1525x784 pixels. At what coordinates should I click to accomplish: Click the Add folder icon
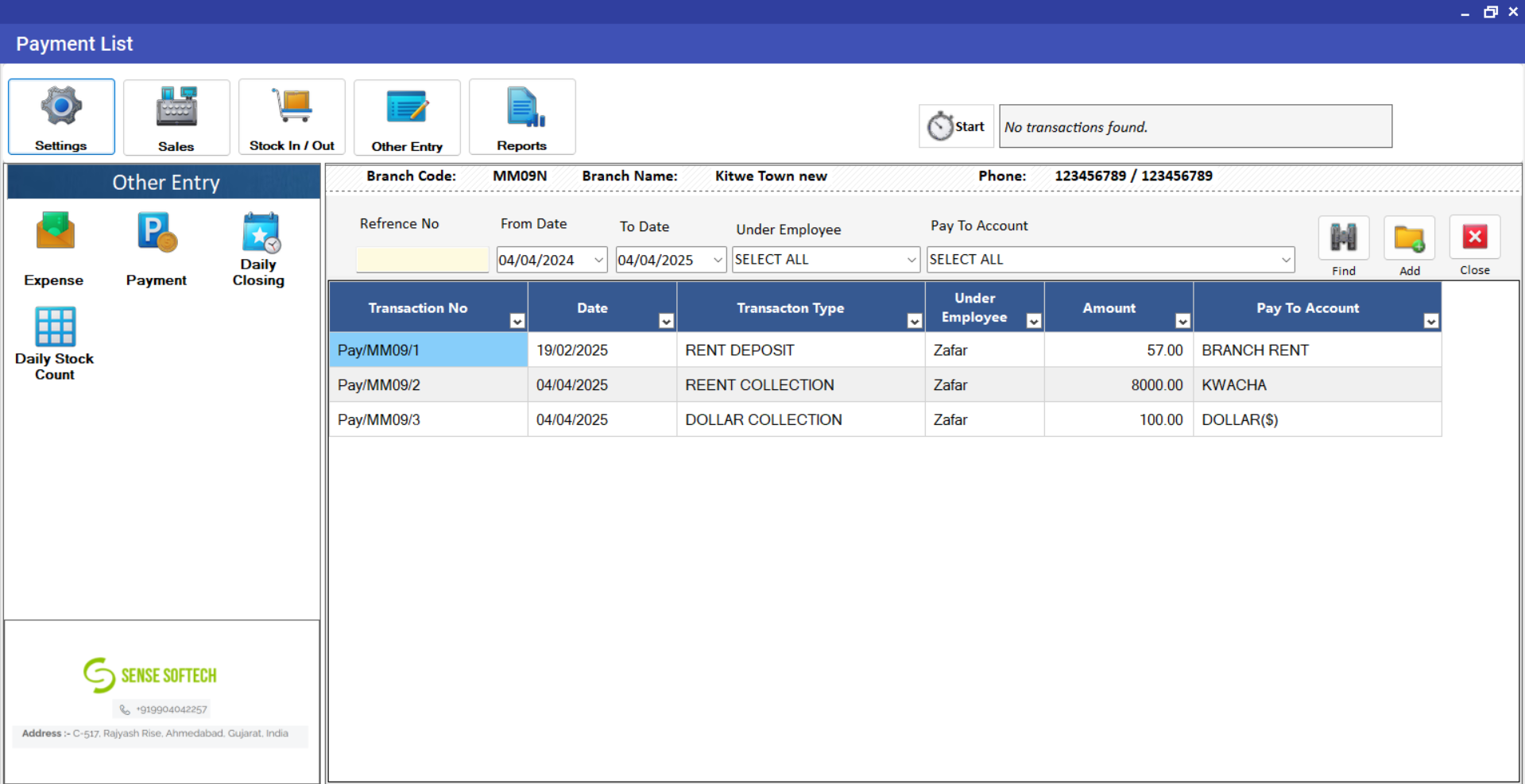(1410, 238)
